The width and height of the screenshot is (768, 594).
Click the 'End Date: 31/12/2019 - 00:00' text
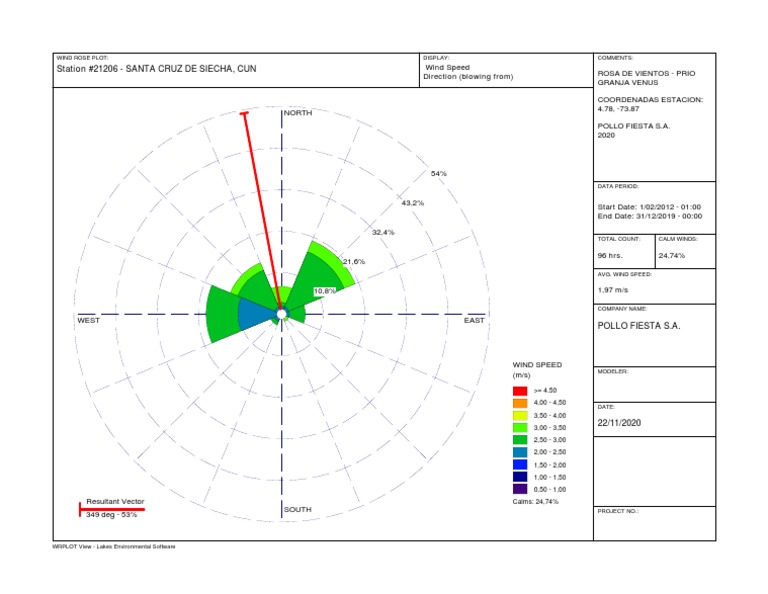coord(649,216)
